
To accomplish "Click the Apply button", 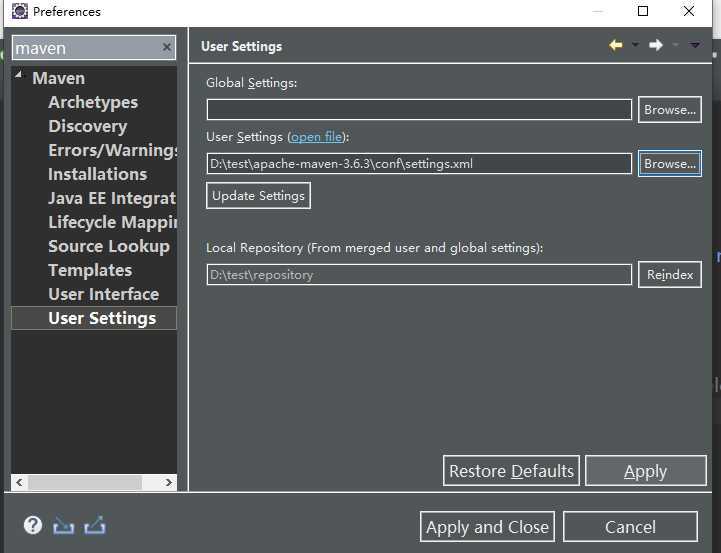I will [646, 471].
